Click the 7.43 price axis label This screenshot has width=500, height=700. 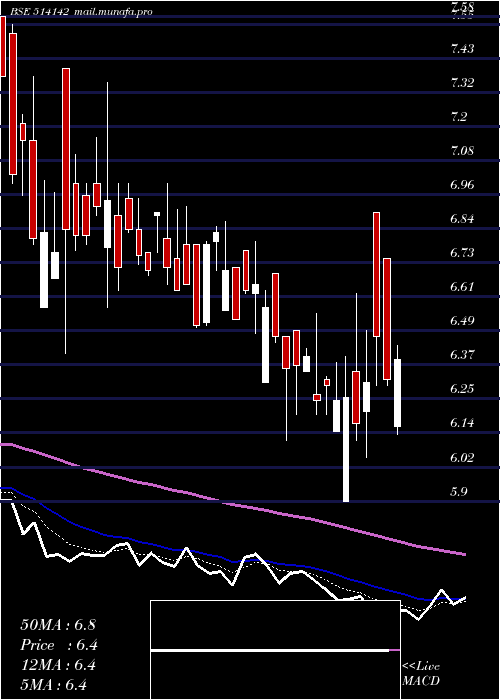[x=462, y=49]
